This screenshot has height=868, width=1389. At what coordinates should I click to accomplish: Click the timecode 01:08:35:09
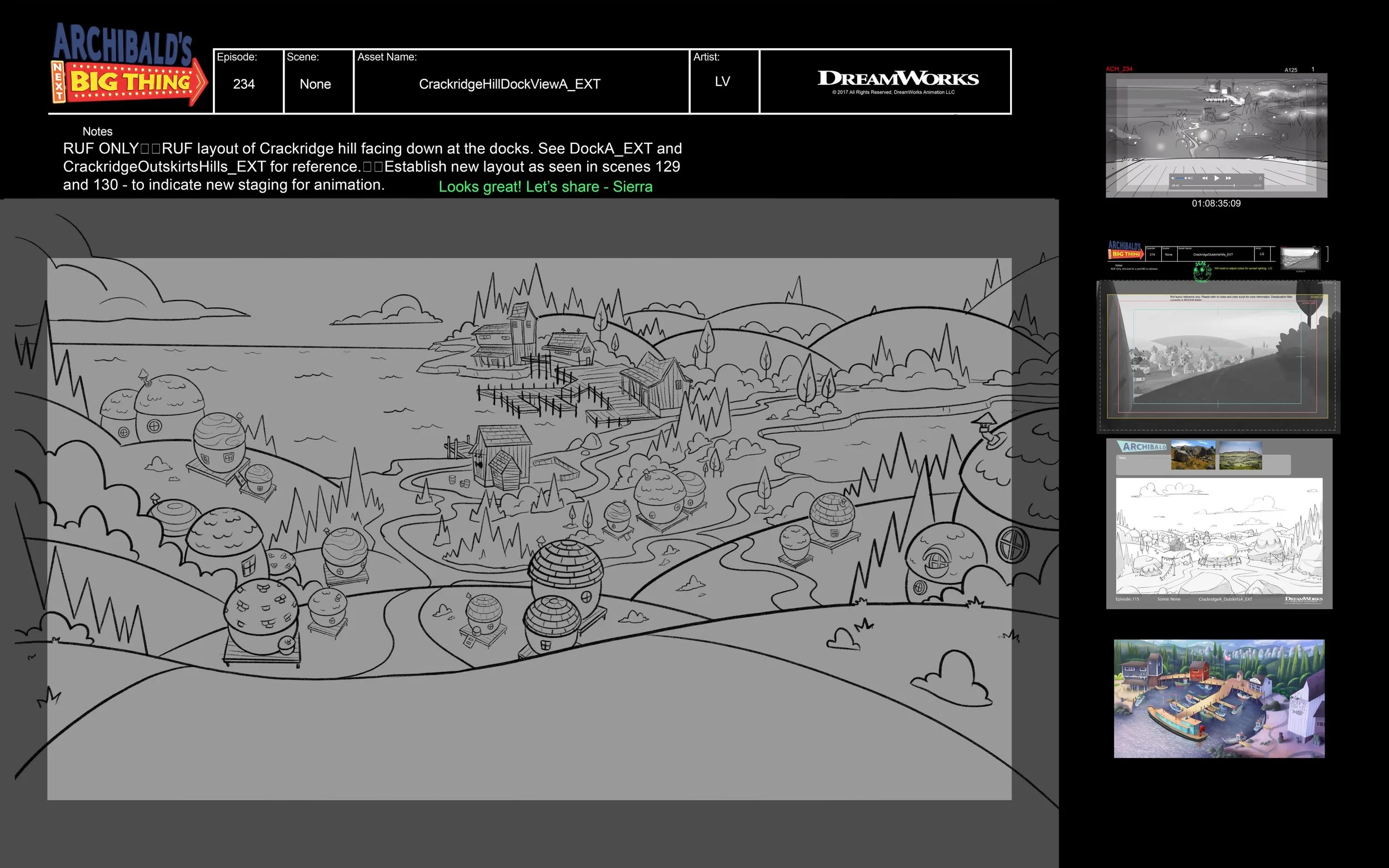click(x=1216, y=203)
